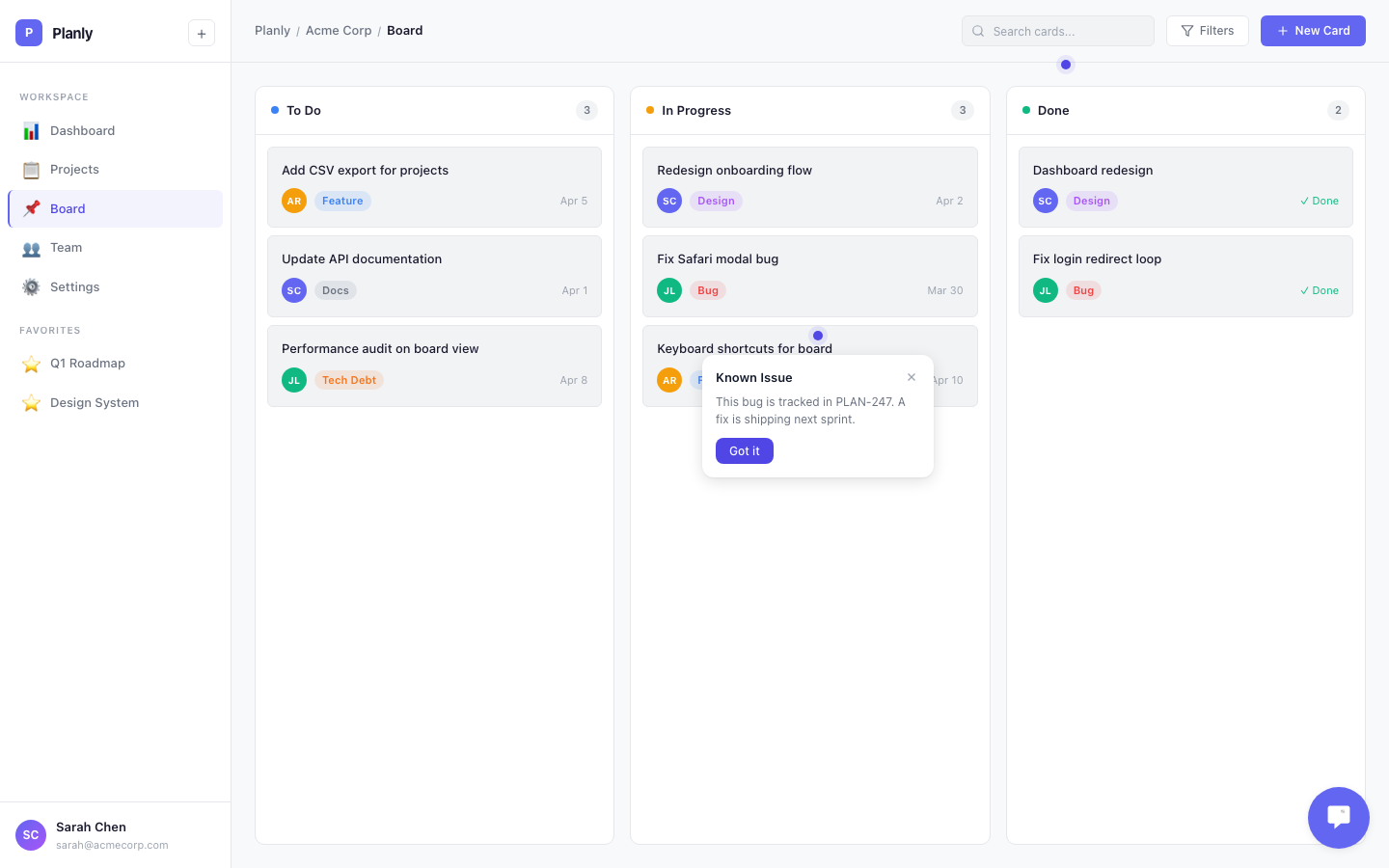Click the plus icon beside Planly logo
Viewport: 1389px width, 868px height.
point(201,34)
